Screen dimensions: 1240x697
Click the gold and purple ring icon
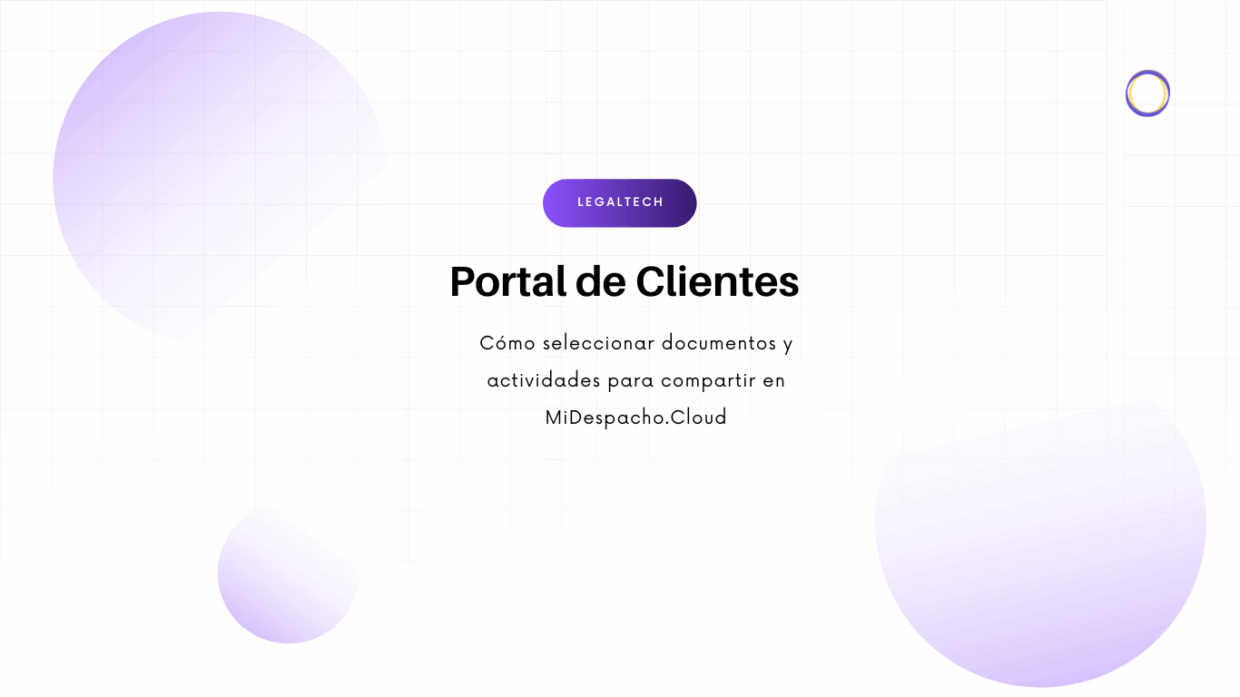point(1147,93)
